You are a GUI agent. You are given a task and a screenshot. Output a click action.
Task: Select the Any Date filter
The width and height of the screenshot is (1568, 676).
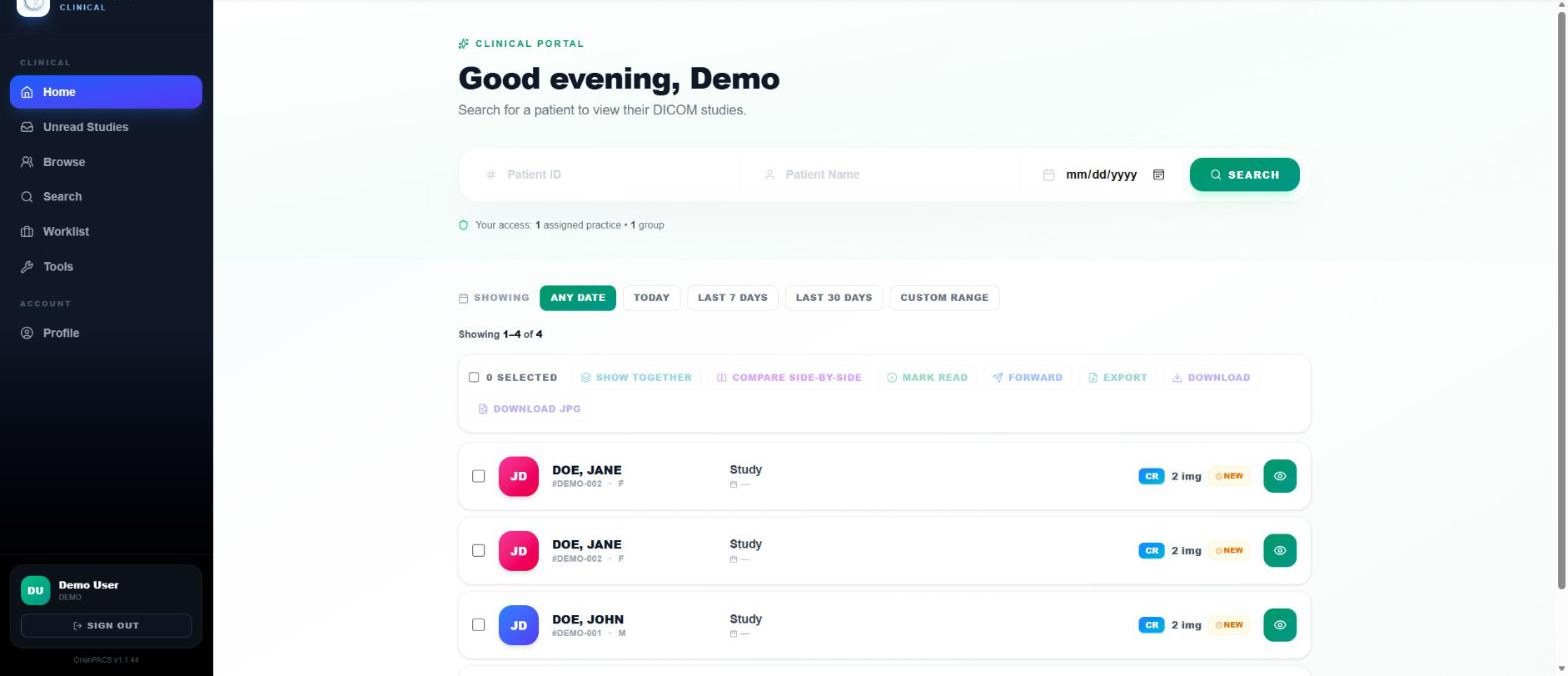578,298
